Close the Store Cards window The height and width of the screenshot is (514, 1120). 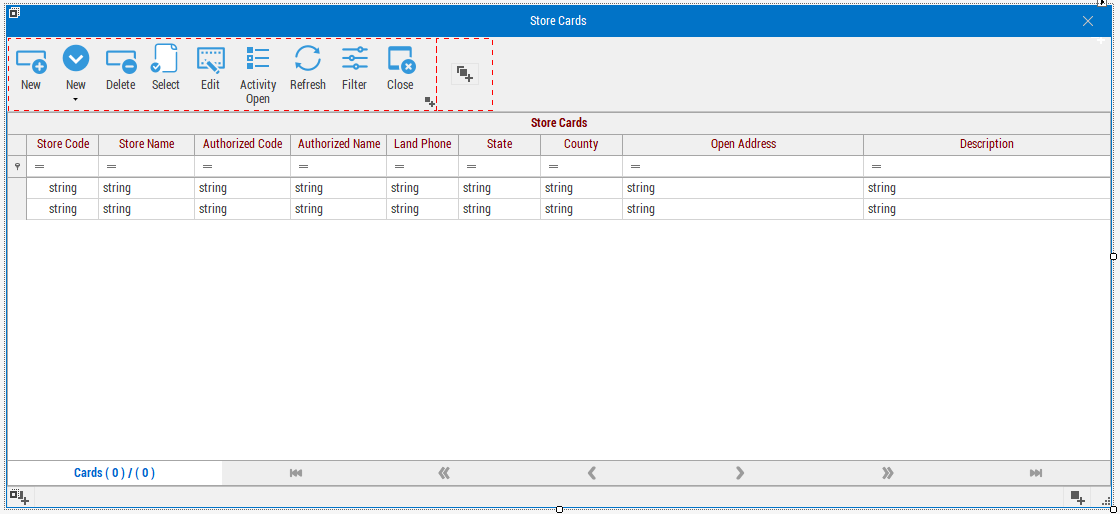1088,21
